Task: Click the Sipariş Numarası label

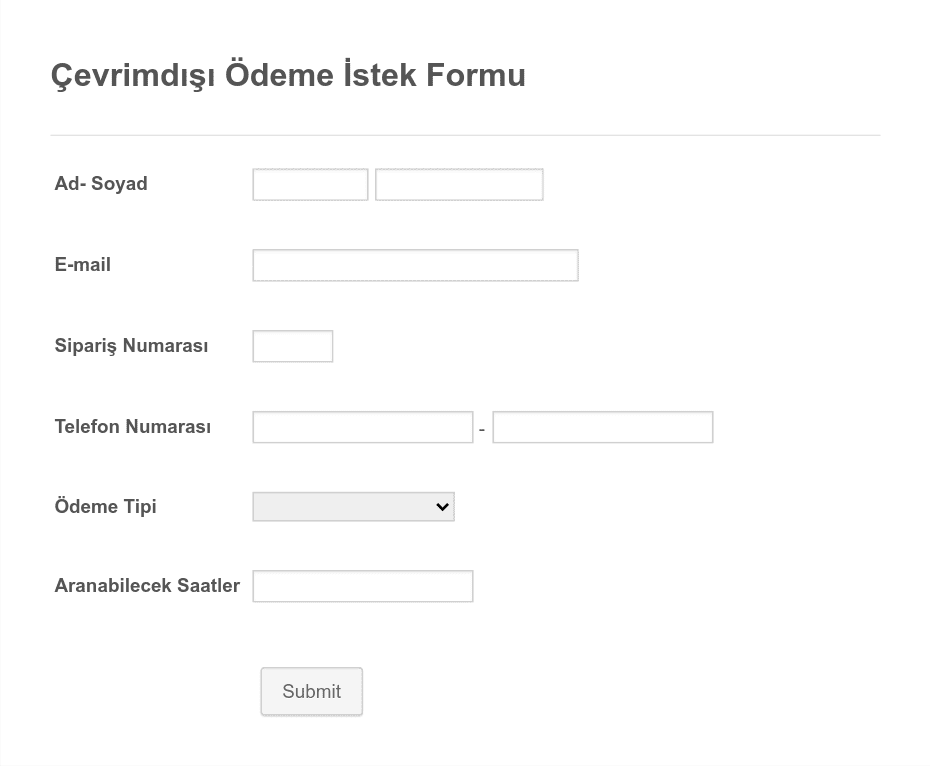Action: click(x=131, y=346)
